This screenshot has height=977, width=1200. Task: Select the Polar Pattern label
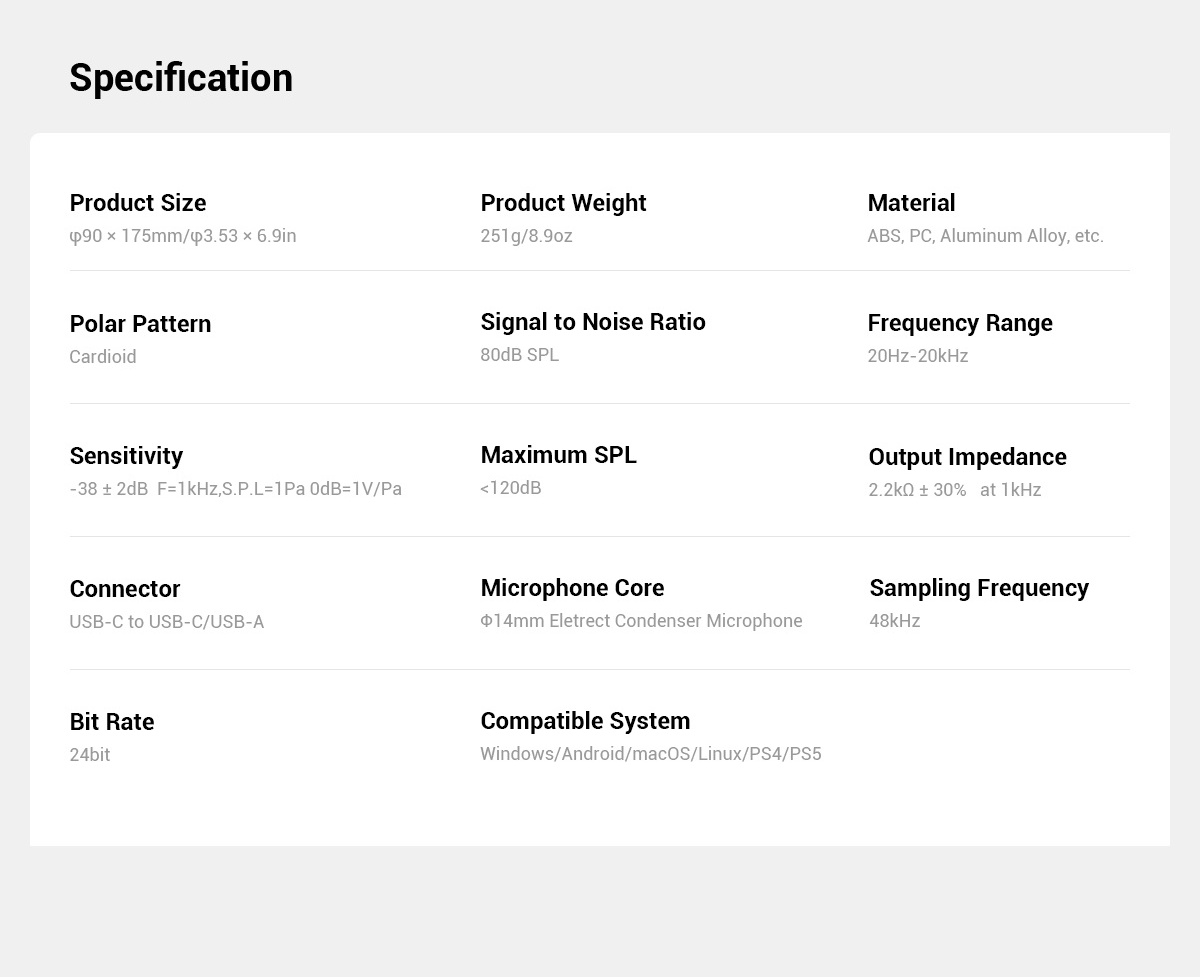tap(140, 324)
